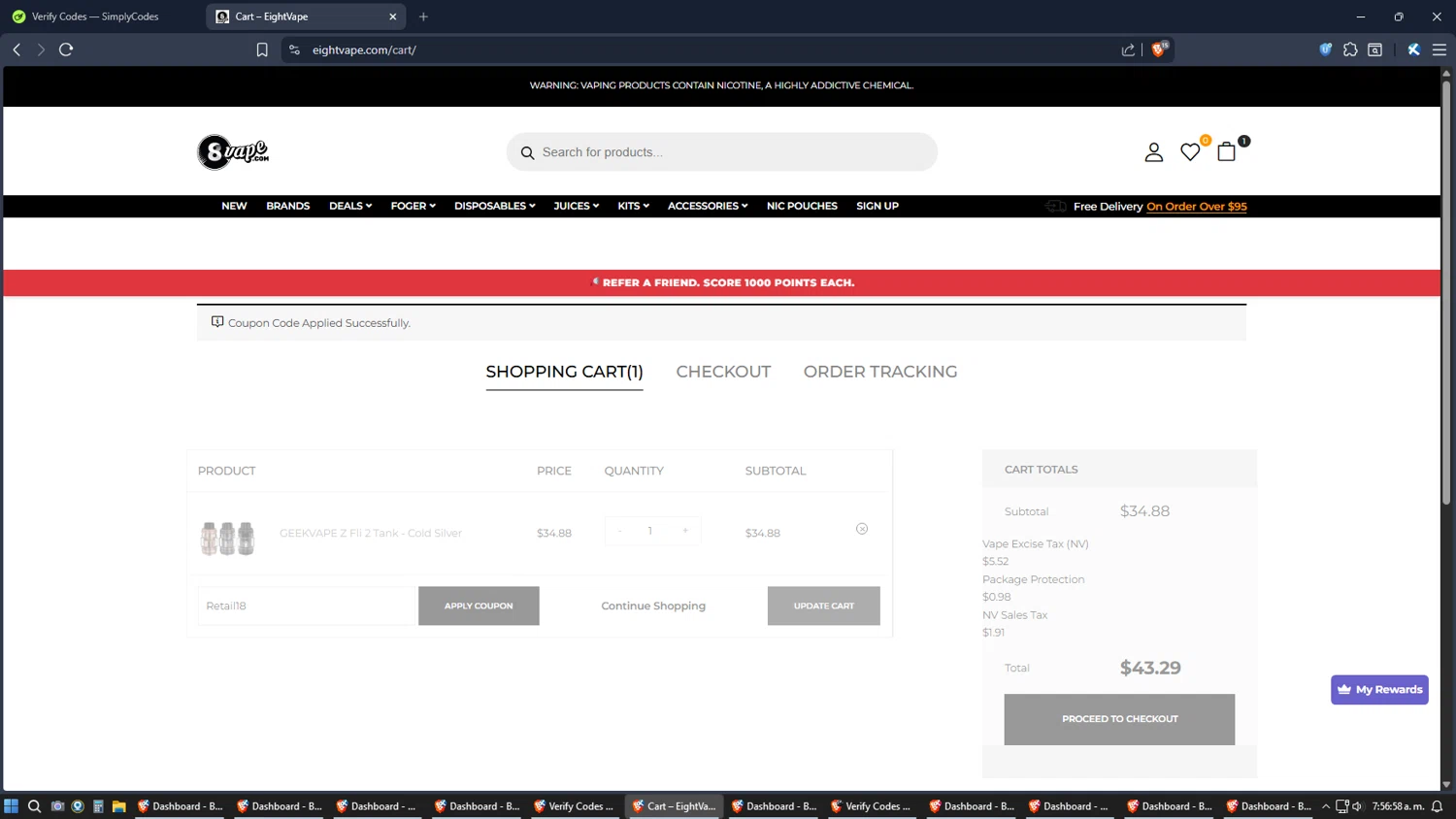This screenshot has height=819, width=1456.
Task: Open the wishlist heart icon
Action: 1190,152
